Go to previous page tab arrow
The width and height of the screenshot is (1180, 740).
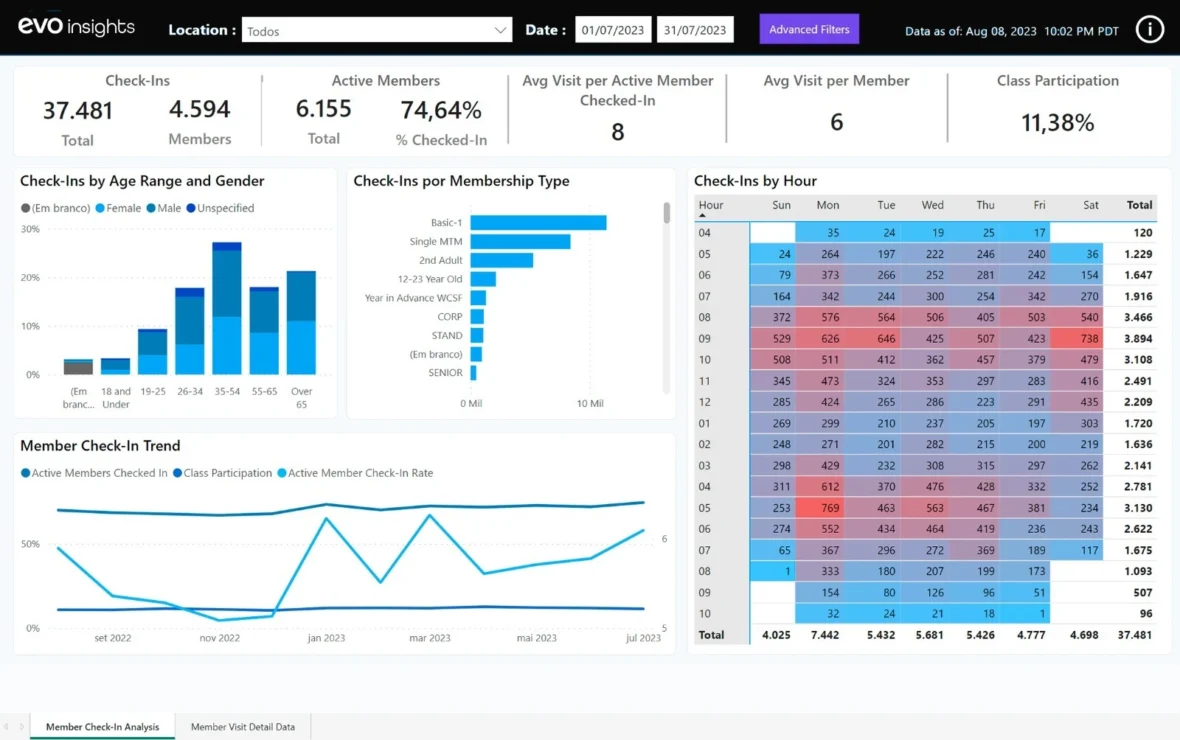pos(7,727)
